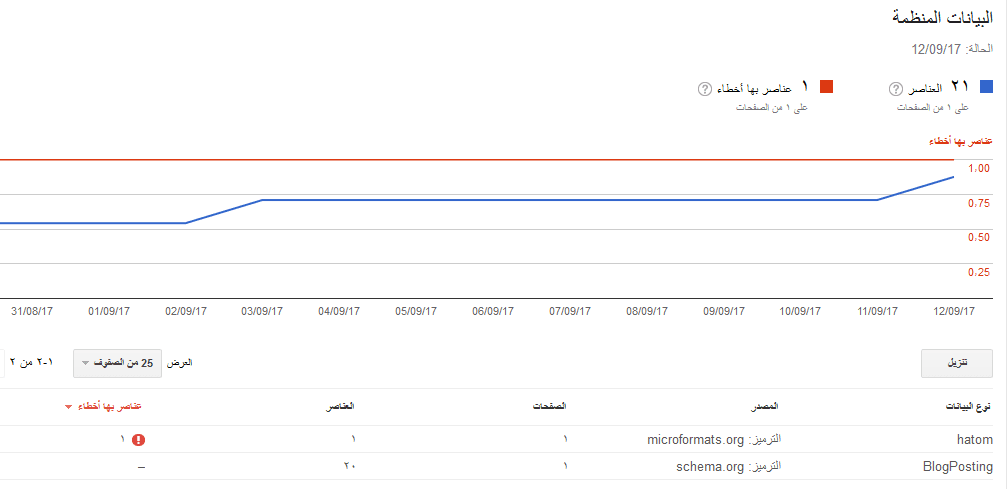Click the sort arrow on errors column header
This screenshot has width=1007, height=489.
pyautogui.click(x=68, y=408)
